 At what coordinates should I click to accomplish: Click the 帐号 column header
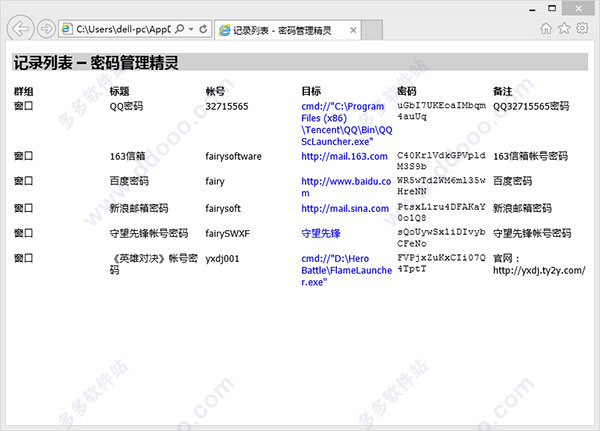tap(215, 91)
